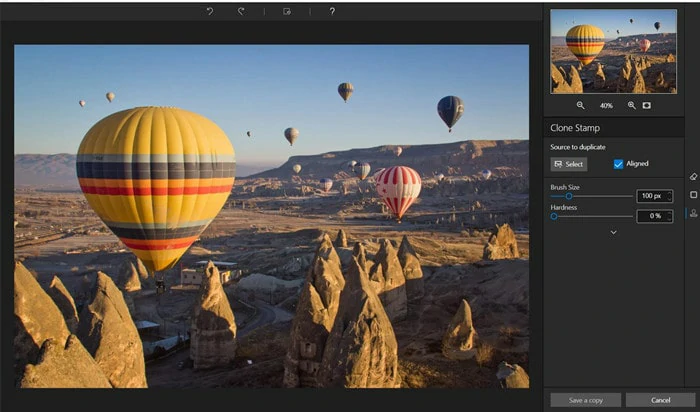The image size is (700, 412).
Task: Click the Save a copy button
Action: pos(586,400)
